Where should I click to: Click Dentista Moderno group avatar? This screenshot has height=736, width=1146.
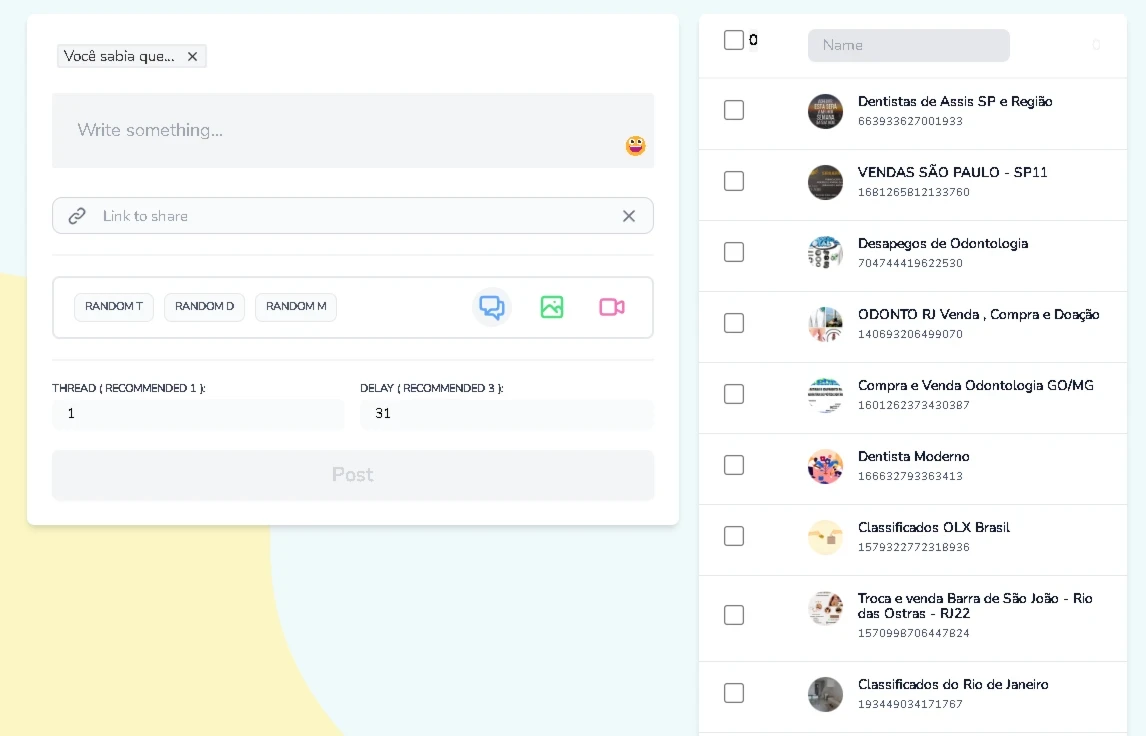(x=825, y=466)
